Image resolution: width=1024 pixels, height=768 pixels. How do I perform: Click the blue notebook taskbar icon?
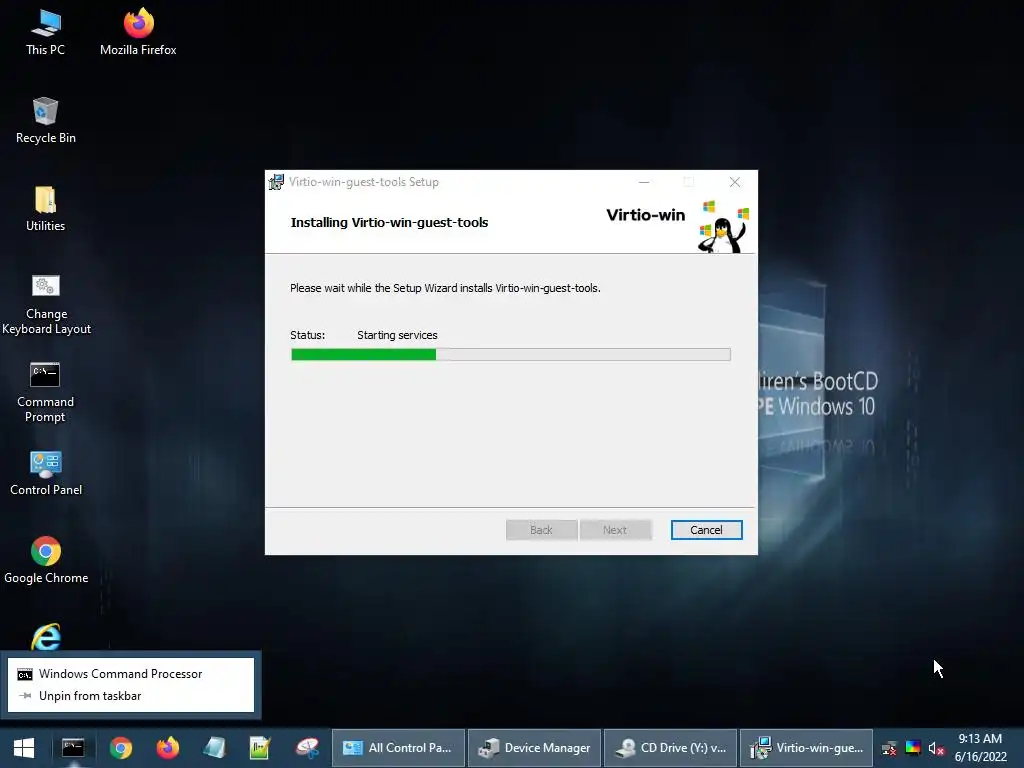(214, 748)
